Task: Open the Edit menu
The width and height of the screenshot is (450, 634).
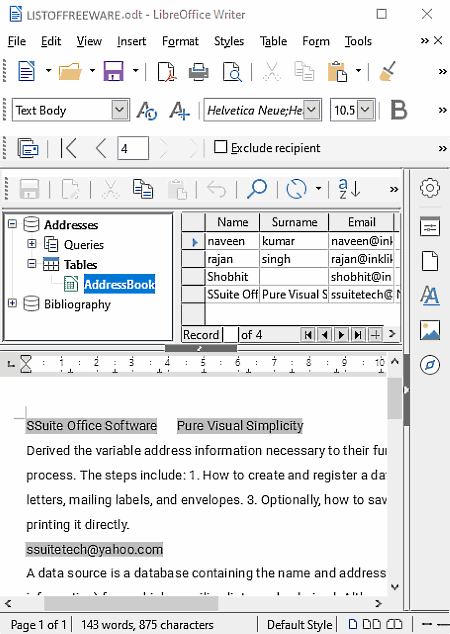Action: (51, 41)
